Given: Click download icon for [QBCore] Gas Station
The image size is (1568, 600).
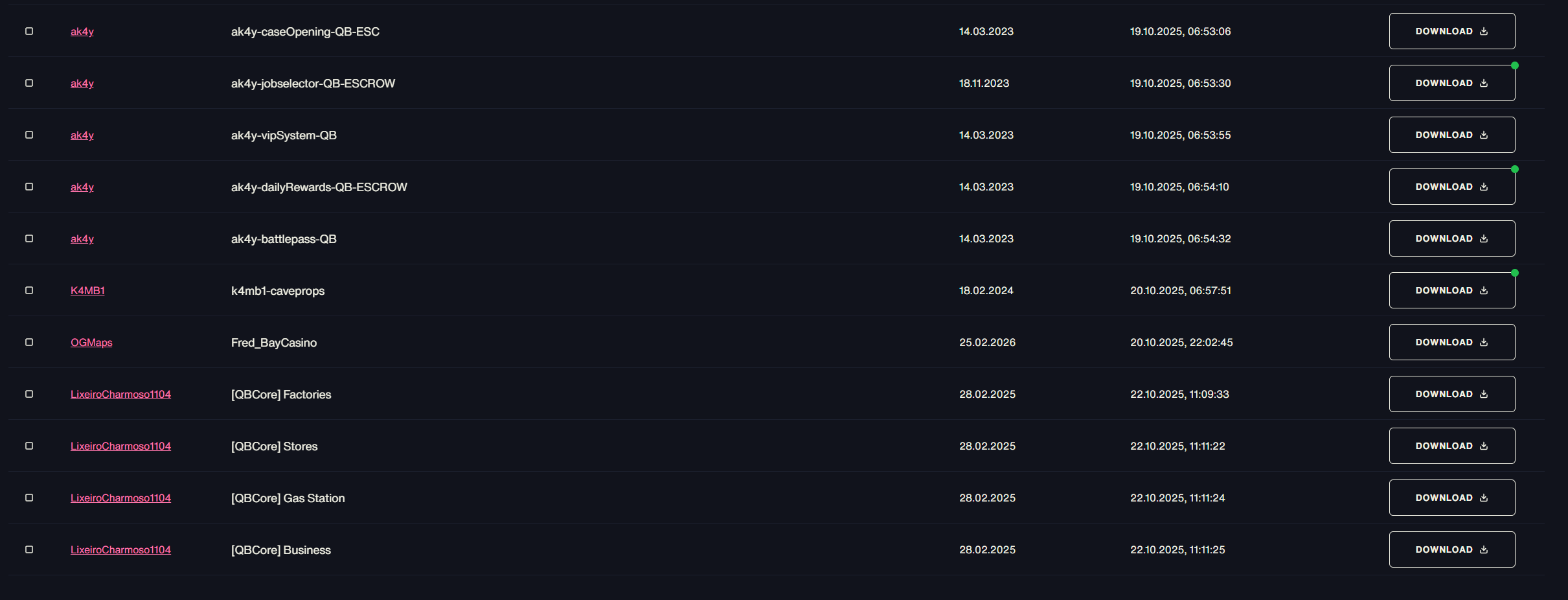Looking at the screenshot, I should point(1484,498).
